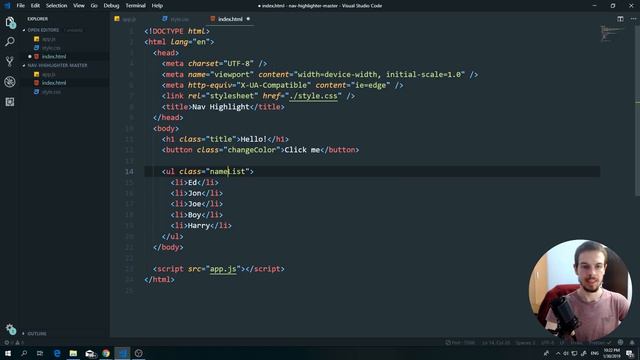Click the ENG language indicator
Screen dimensions: 640x360
click(595, 353)
